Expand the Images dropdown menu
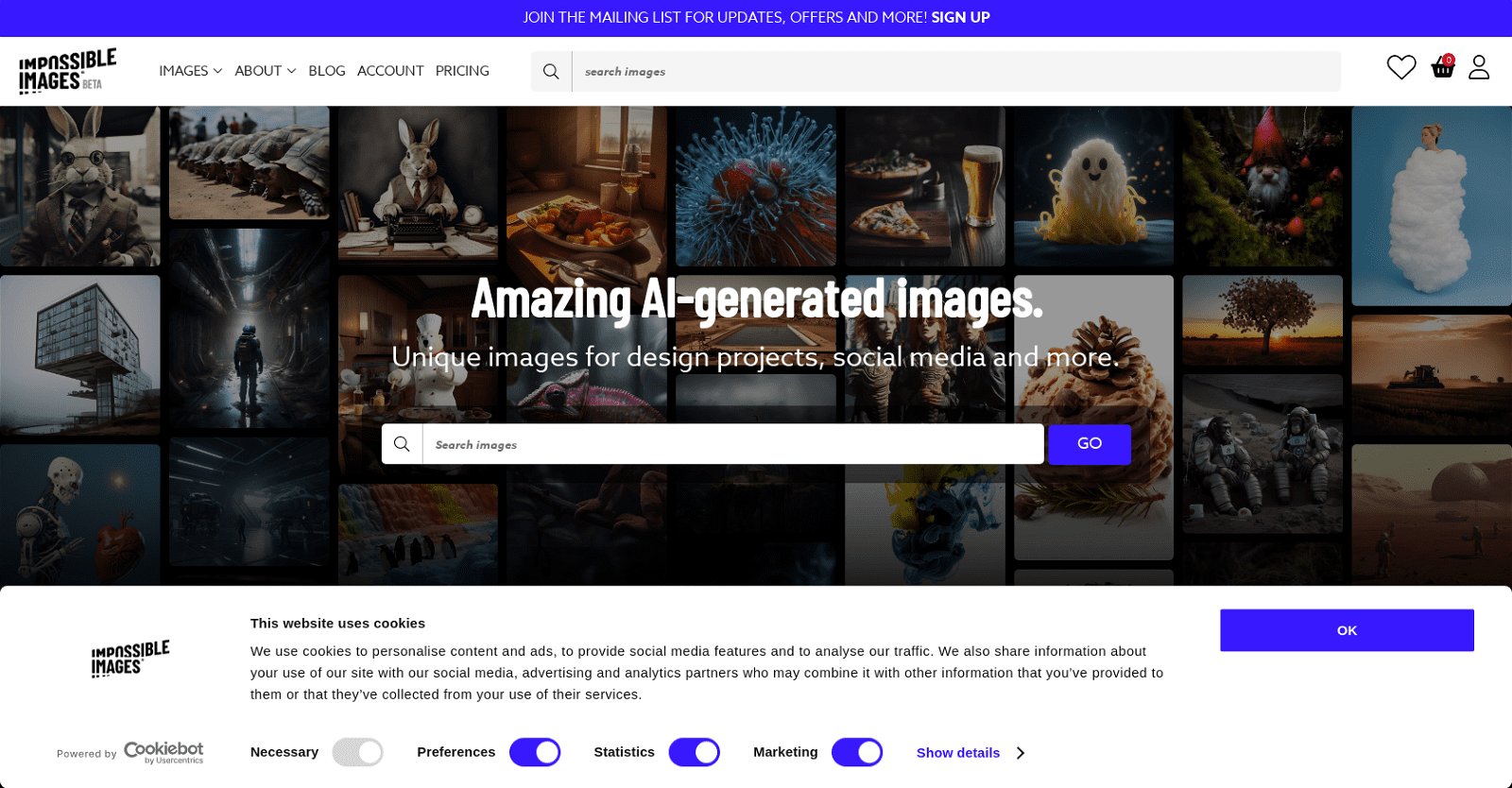Screen dimensions: 1512x788 click(x=190, y=71)
